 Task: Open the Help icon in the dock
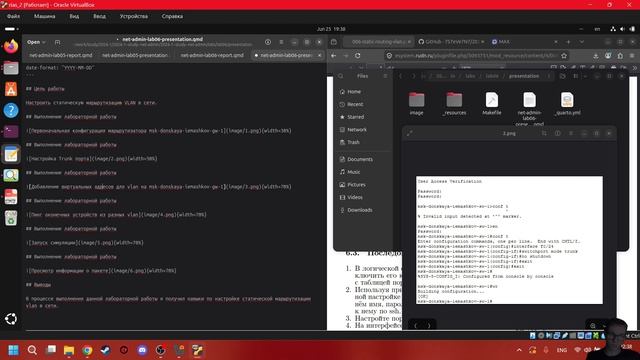11,110
